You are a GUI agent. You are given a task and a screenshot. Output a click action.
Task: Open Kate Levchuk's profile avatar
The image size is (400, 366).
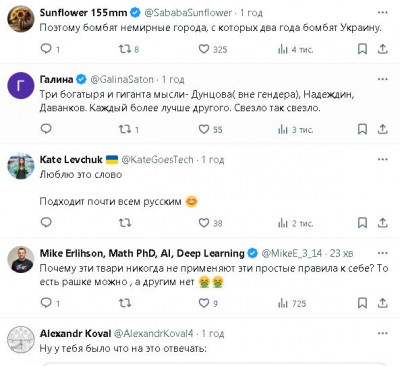click(21, 166)
